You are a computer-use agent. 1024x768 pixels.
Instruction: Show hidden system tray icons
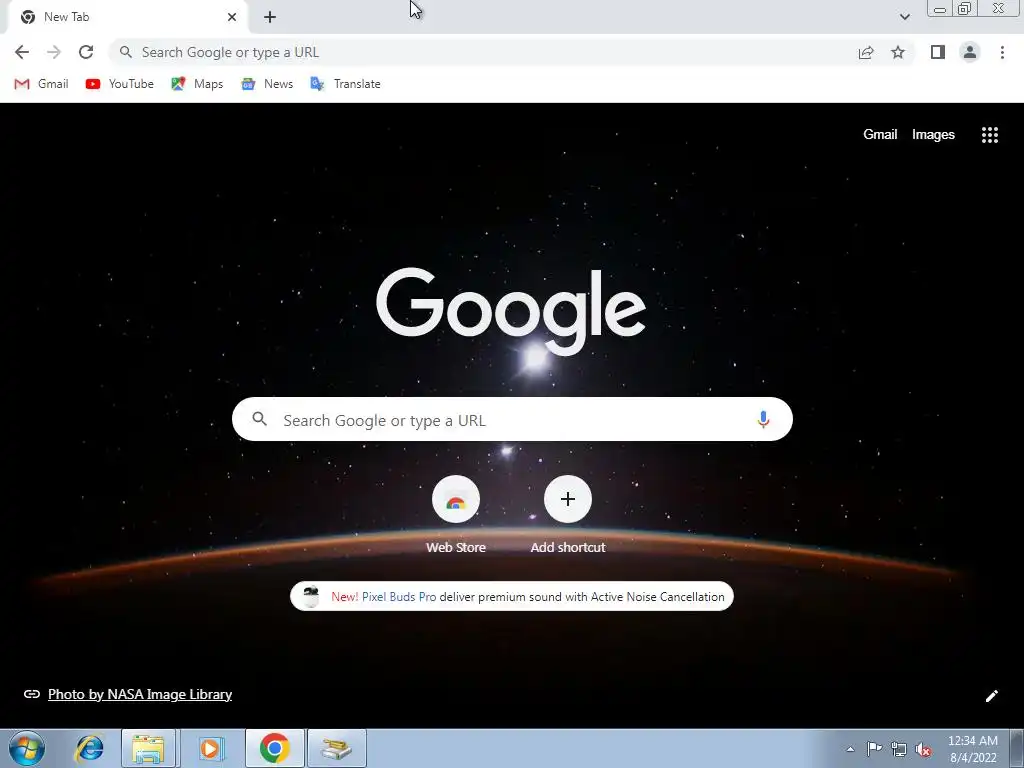tap(850, 749)
